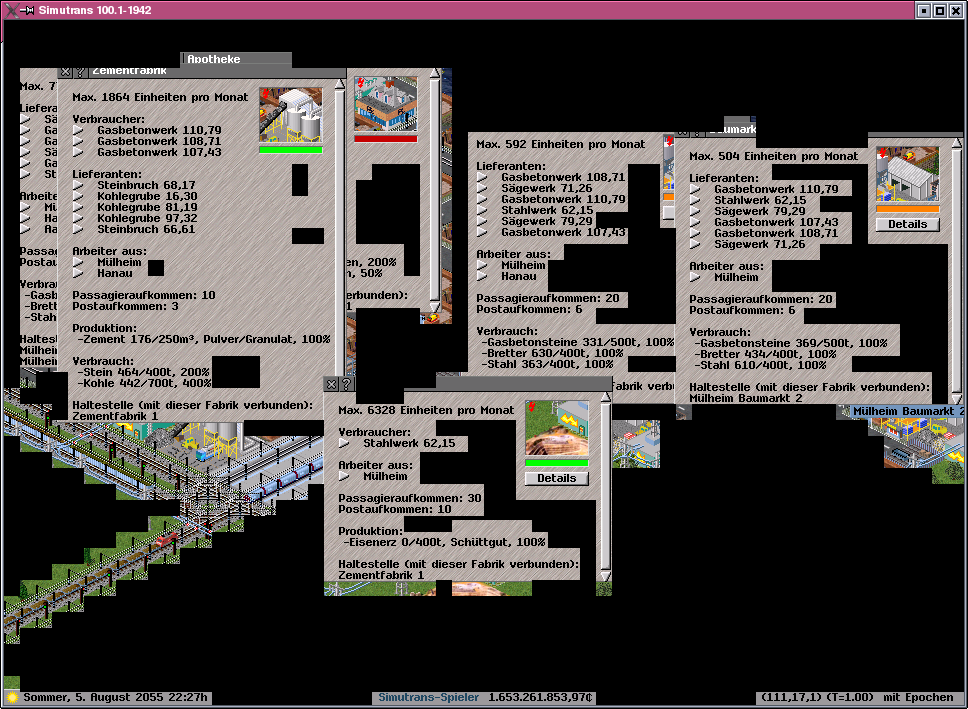Close the Max. 6328 factory window
968x709 pixels.
[x=331, y=384]
